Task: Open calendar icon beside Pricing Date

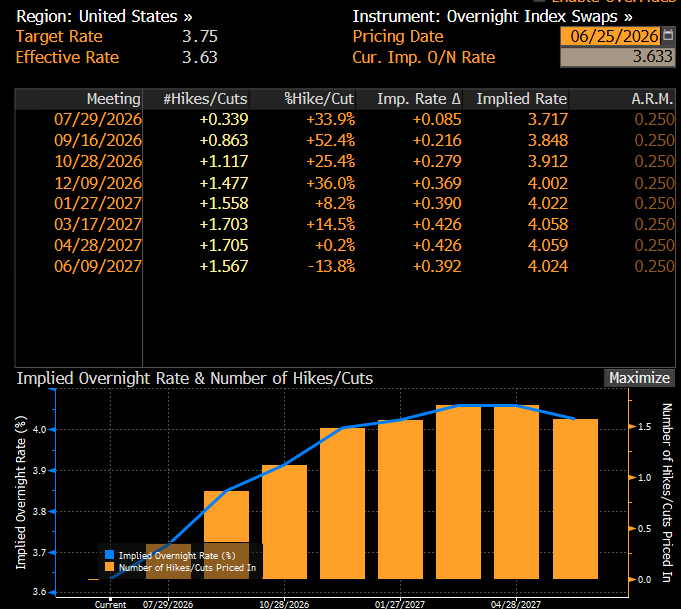Action: pyautogui.click(x=669, y=36)
